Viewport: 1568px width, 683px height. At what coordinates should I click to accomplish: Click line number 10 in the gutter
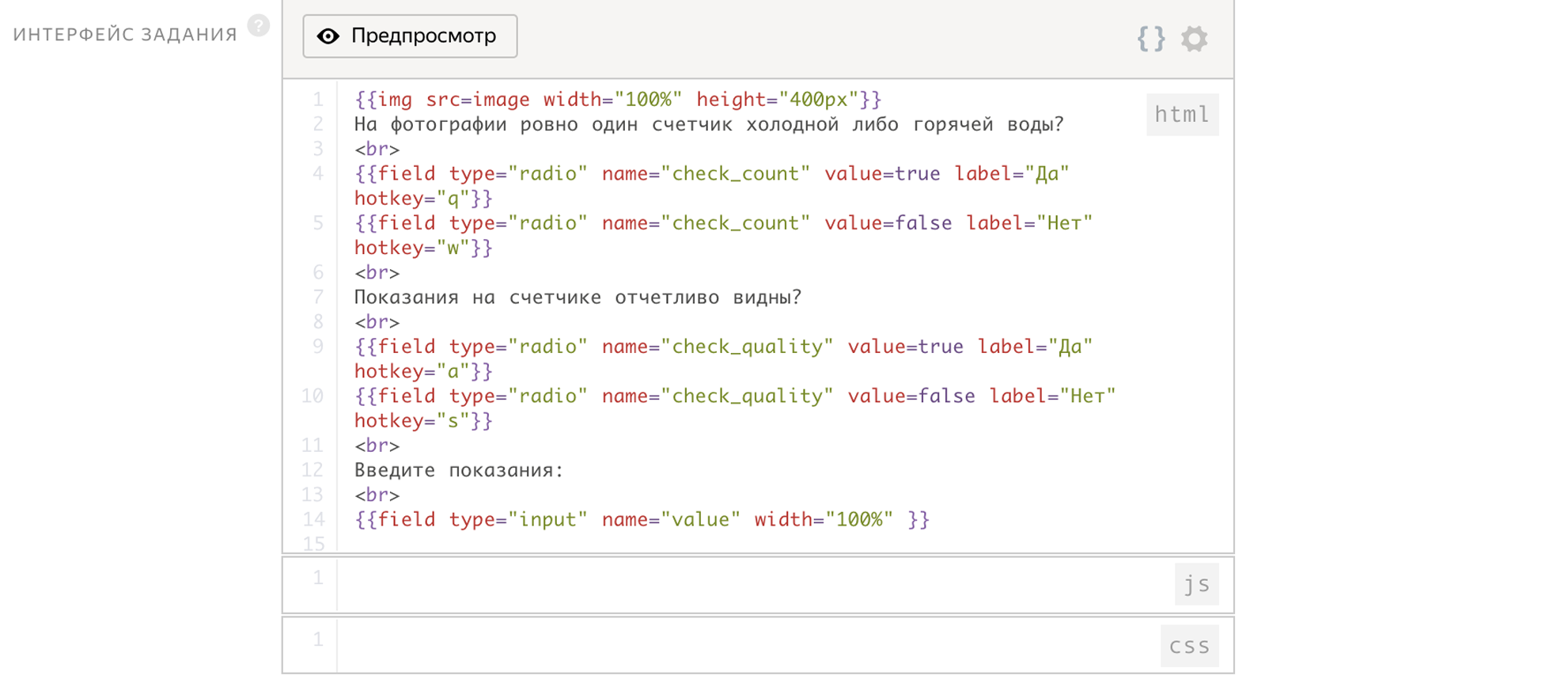[312, 396]
